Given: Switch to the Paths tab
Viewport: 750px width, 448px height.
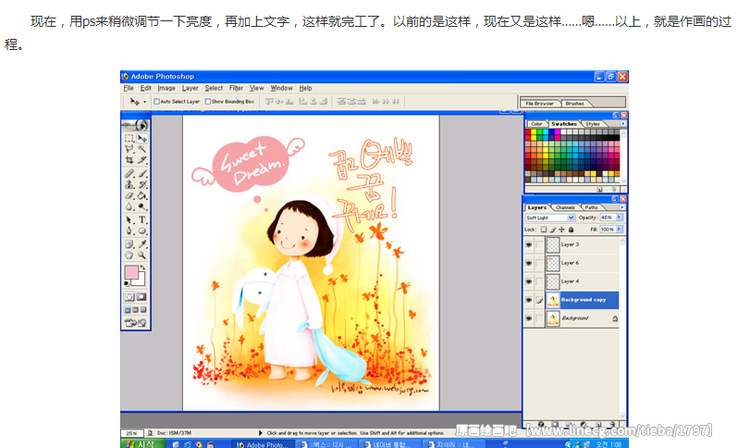Looking at the screenshot, I should coord(591,208).
